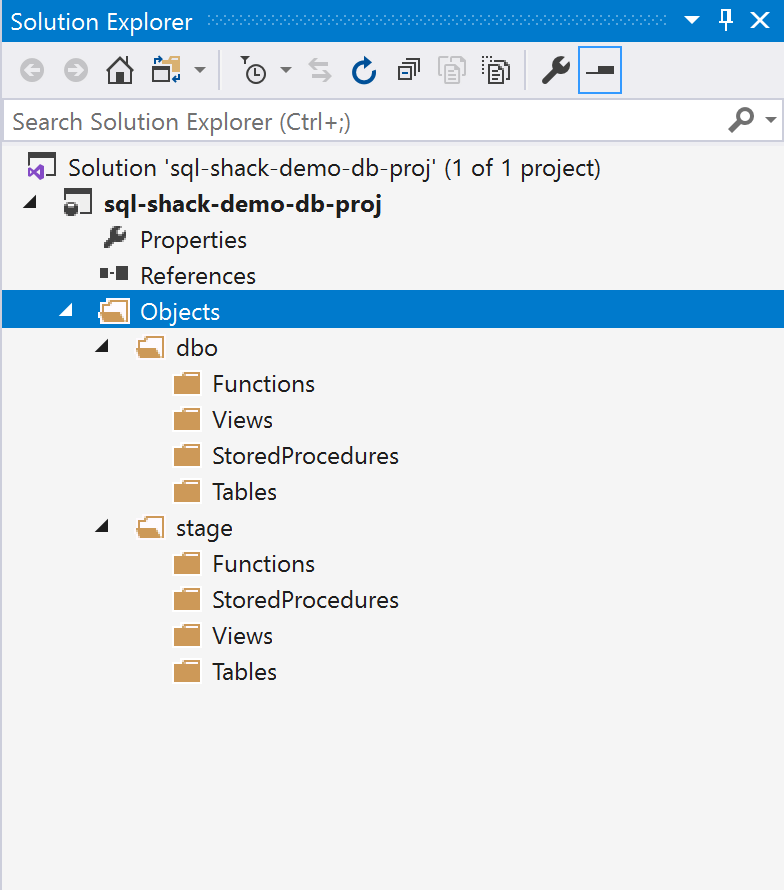Pin the Solution Explorer panel with pushpin
Screen dimensions: 784x890
click(727, 20)
